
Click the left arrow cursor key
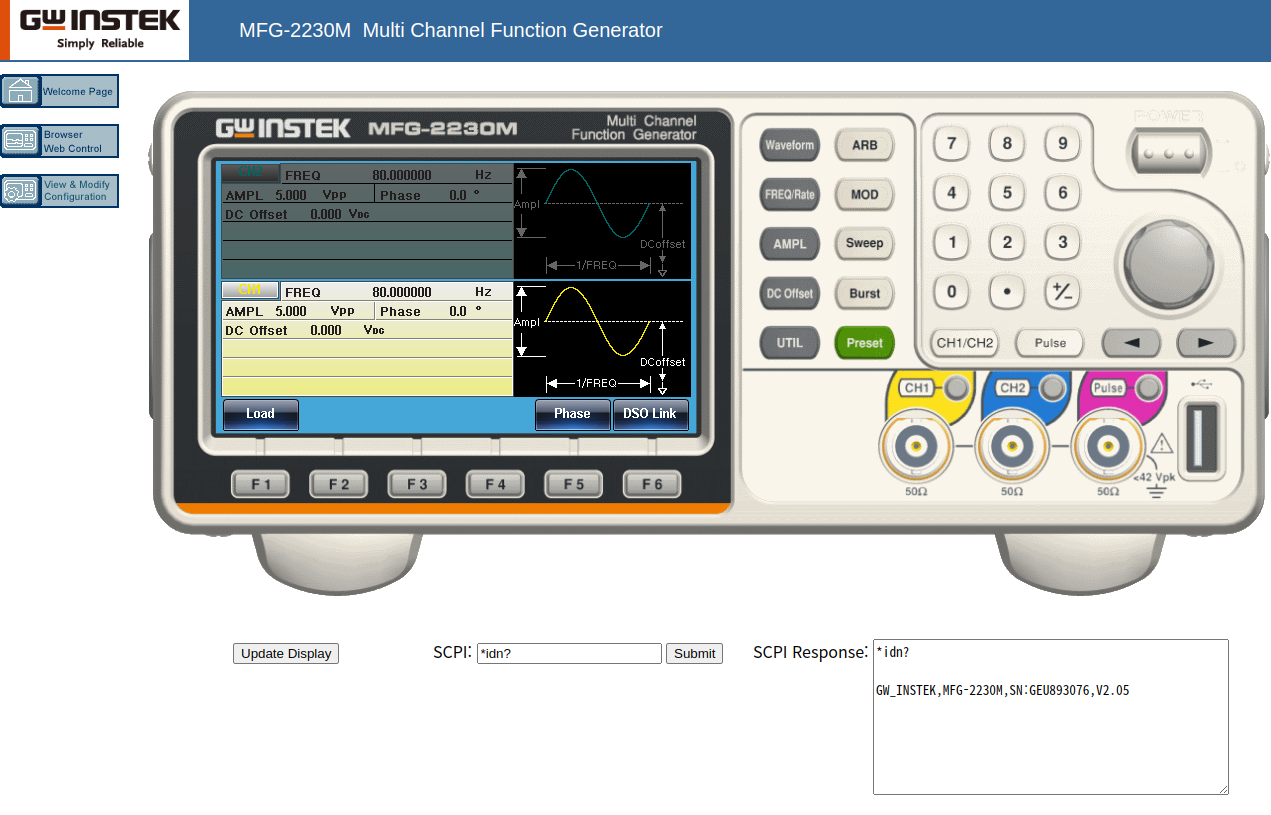tap(1132, 343)
